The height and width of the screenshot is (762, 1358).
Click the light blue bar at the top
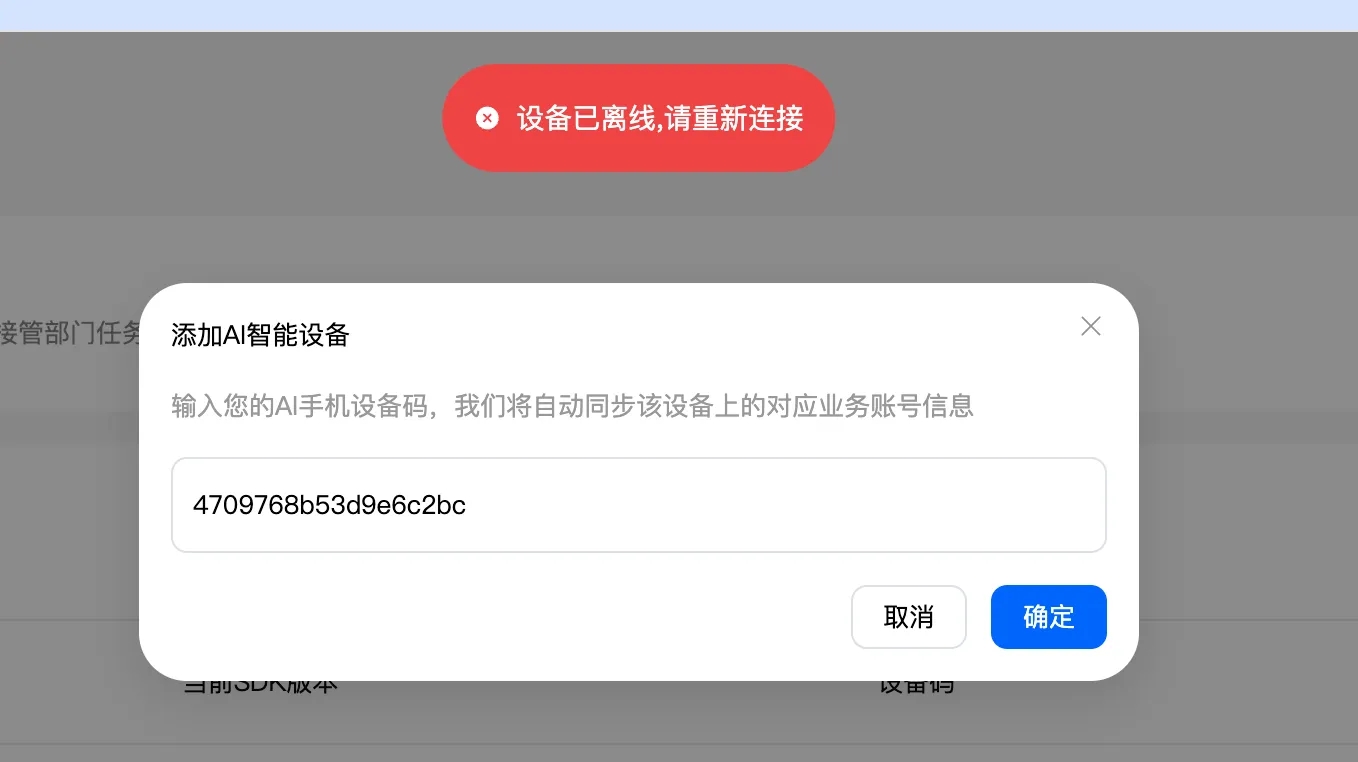click(x=679, y=15)
